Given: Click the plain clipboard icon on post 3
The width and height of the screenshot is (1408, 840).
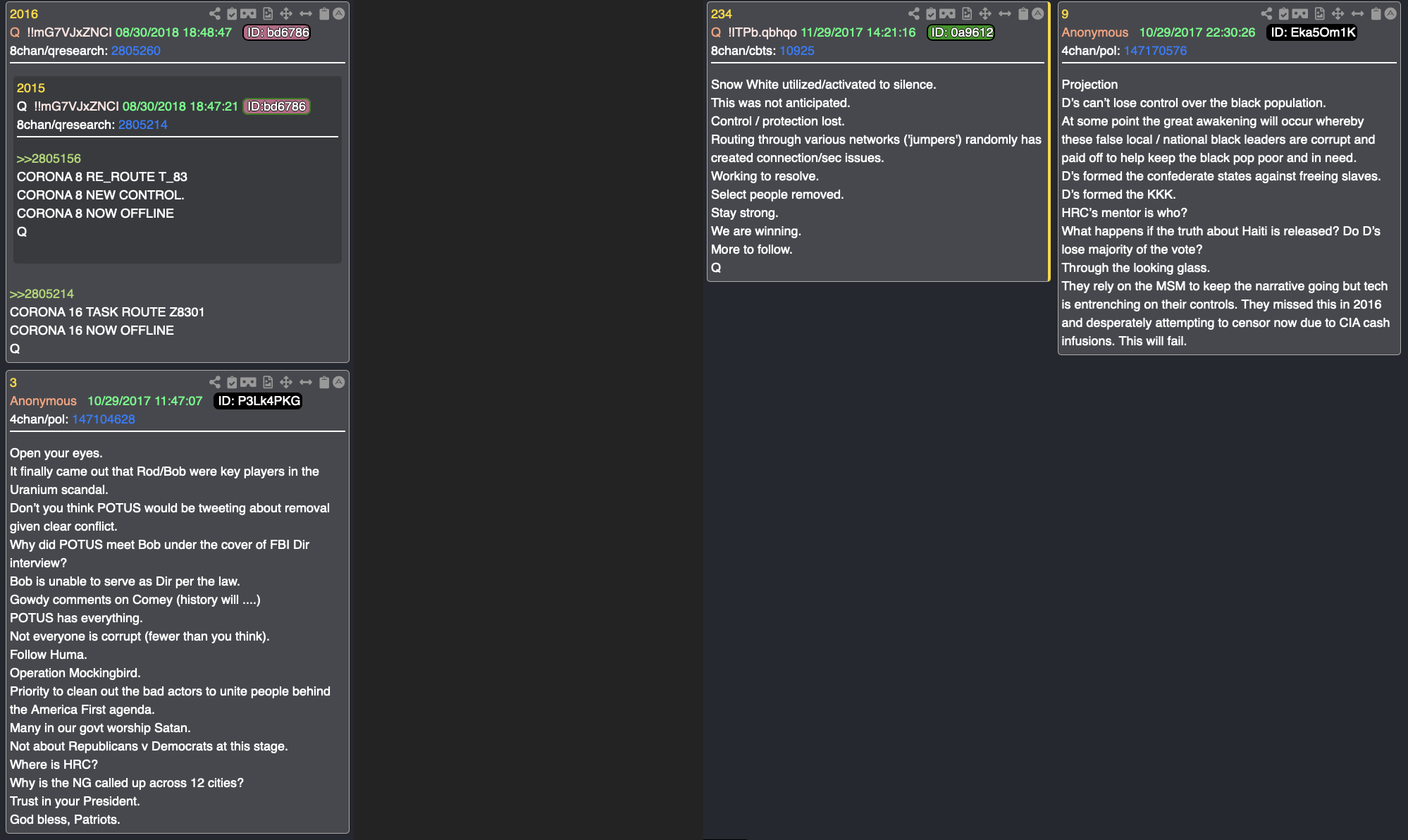Looking at the screenshot, I should point(324,382).
